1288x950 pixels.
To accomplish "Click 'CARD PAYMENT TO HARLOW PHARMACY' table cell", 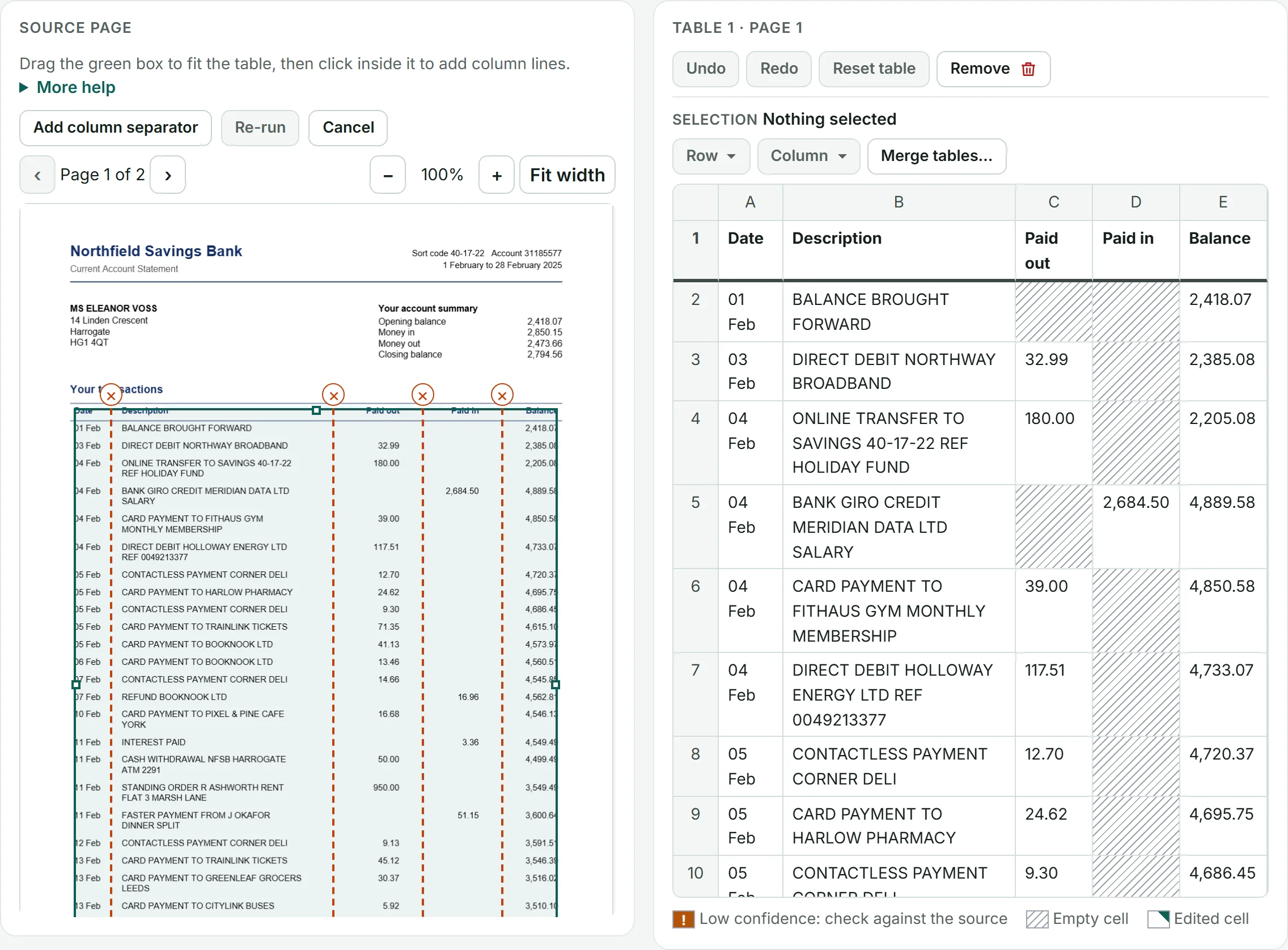I will [x=899, y=826].
